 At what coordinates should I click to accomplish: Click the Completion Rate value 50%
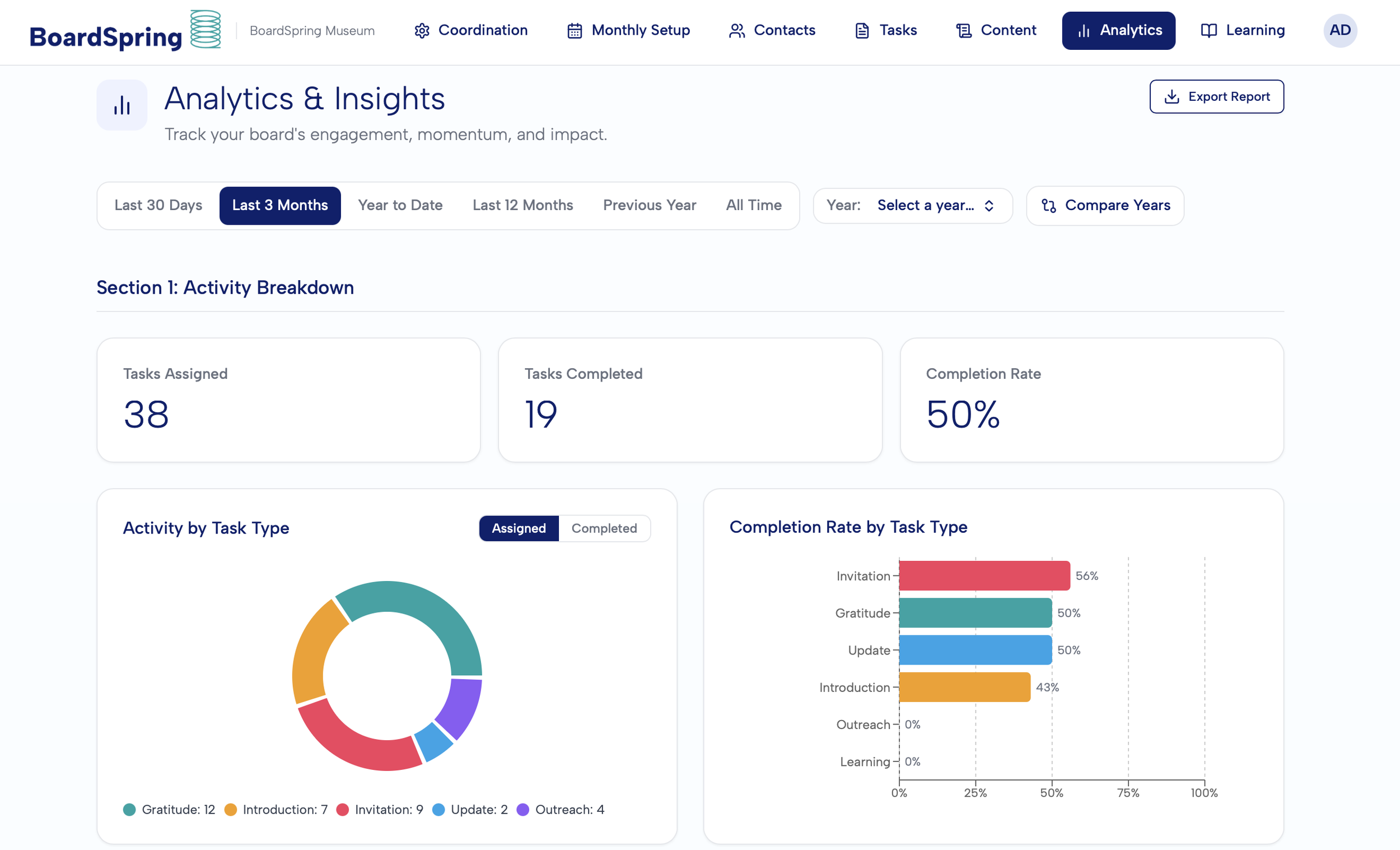[963, 414]
